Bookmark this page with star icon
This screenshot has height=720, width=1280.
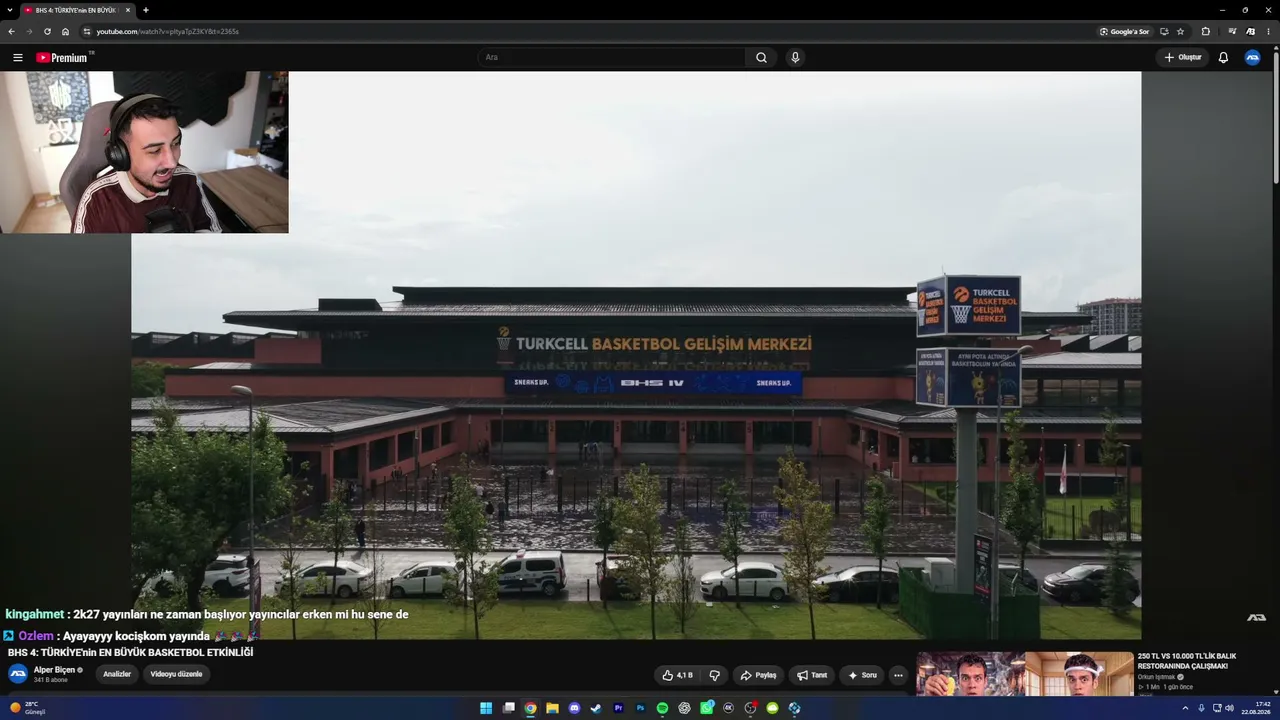(x=1180, y=31)
